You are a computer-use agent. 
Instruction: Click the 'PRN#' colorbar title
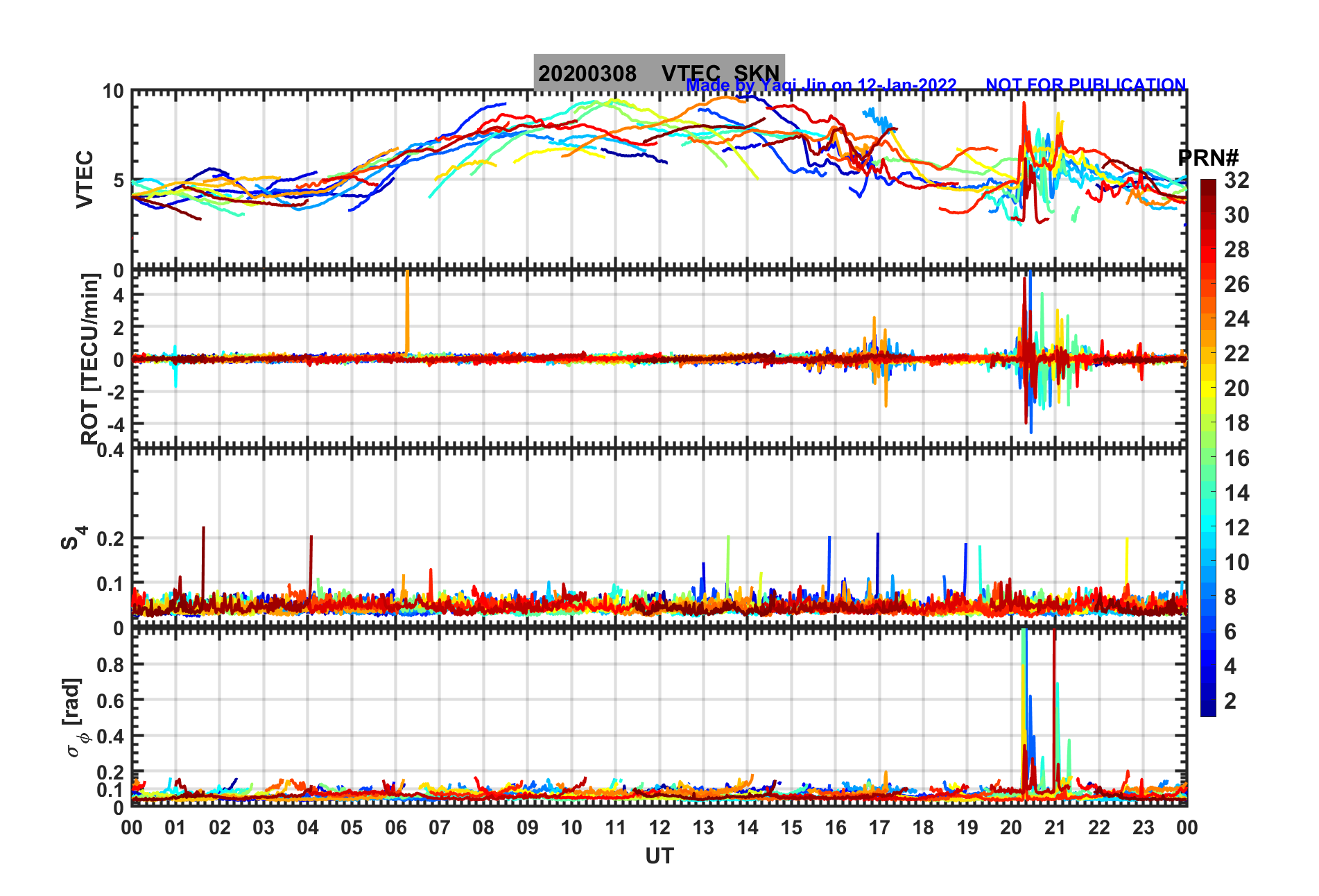pyautogui.click(x=1208, y=157)
